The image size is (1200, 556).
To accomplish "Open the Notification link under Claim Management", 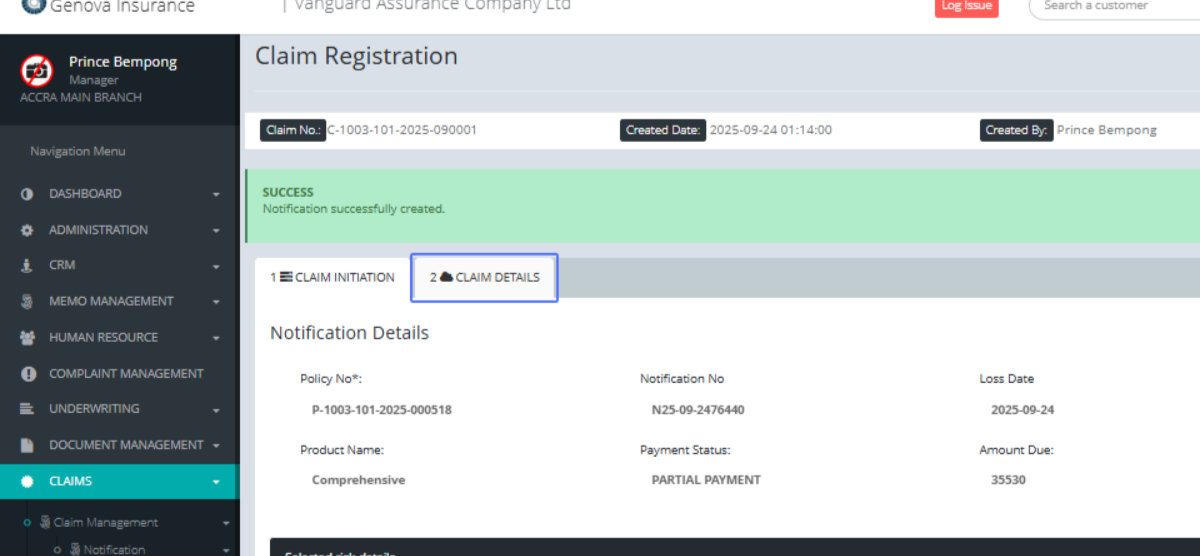I will [x=114, y=549].
